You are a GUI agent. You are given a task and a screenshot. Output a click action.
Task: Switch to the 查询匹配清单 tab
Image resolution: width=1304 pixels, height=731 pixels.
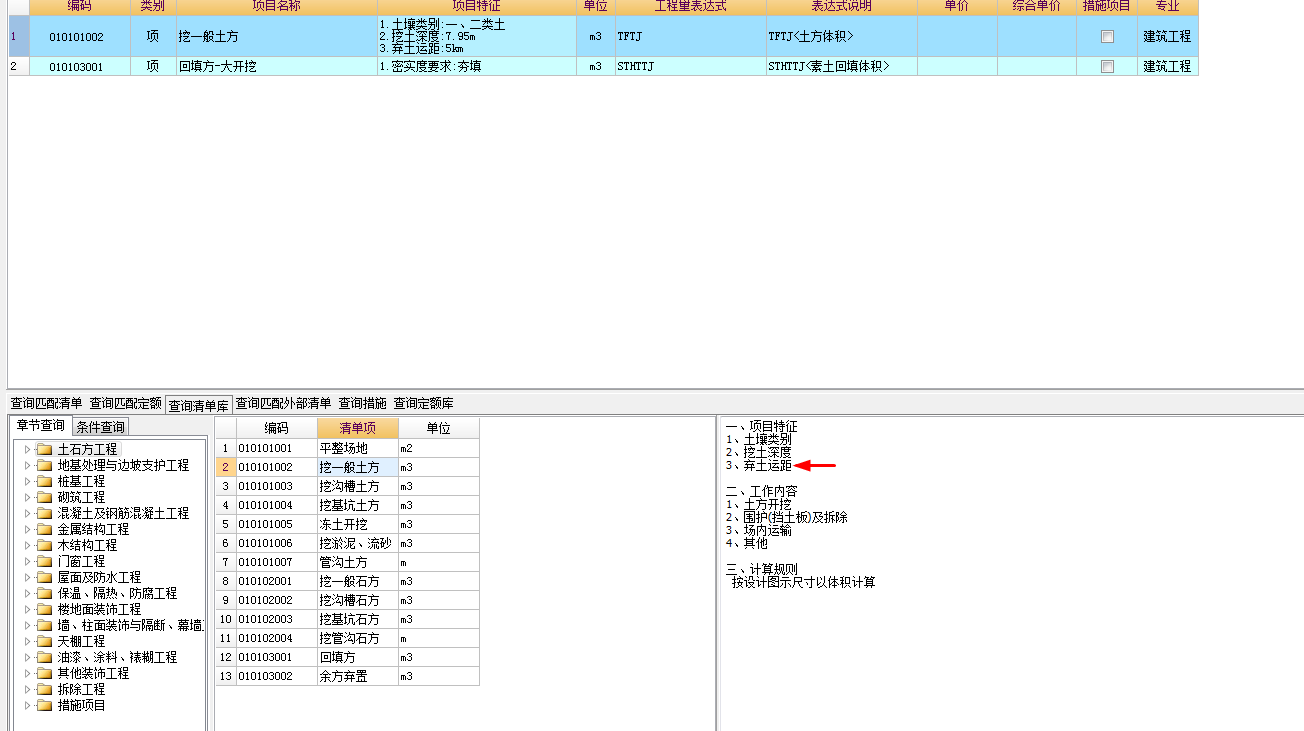tap(46, 403)
